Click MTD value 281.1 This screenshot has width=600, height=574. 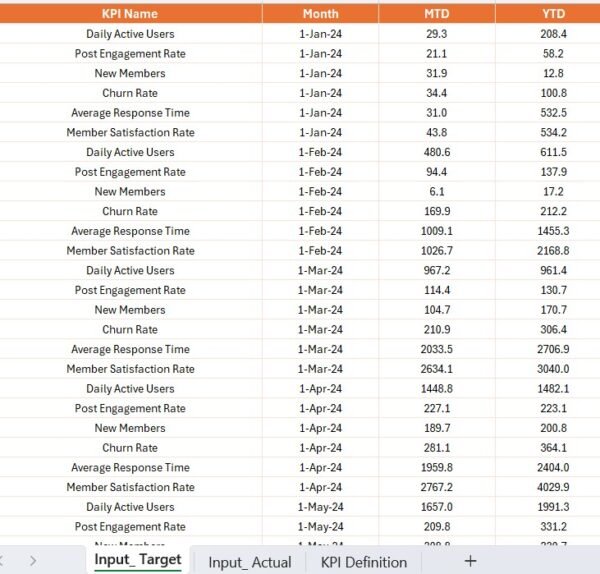[x=437, y=448]
